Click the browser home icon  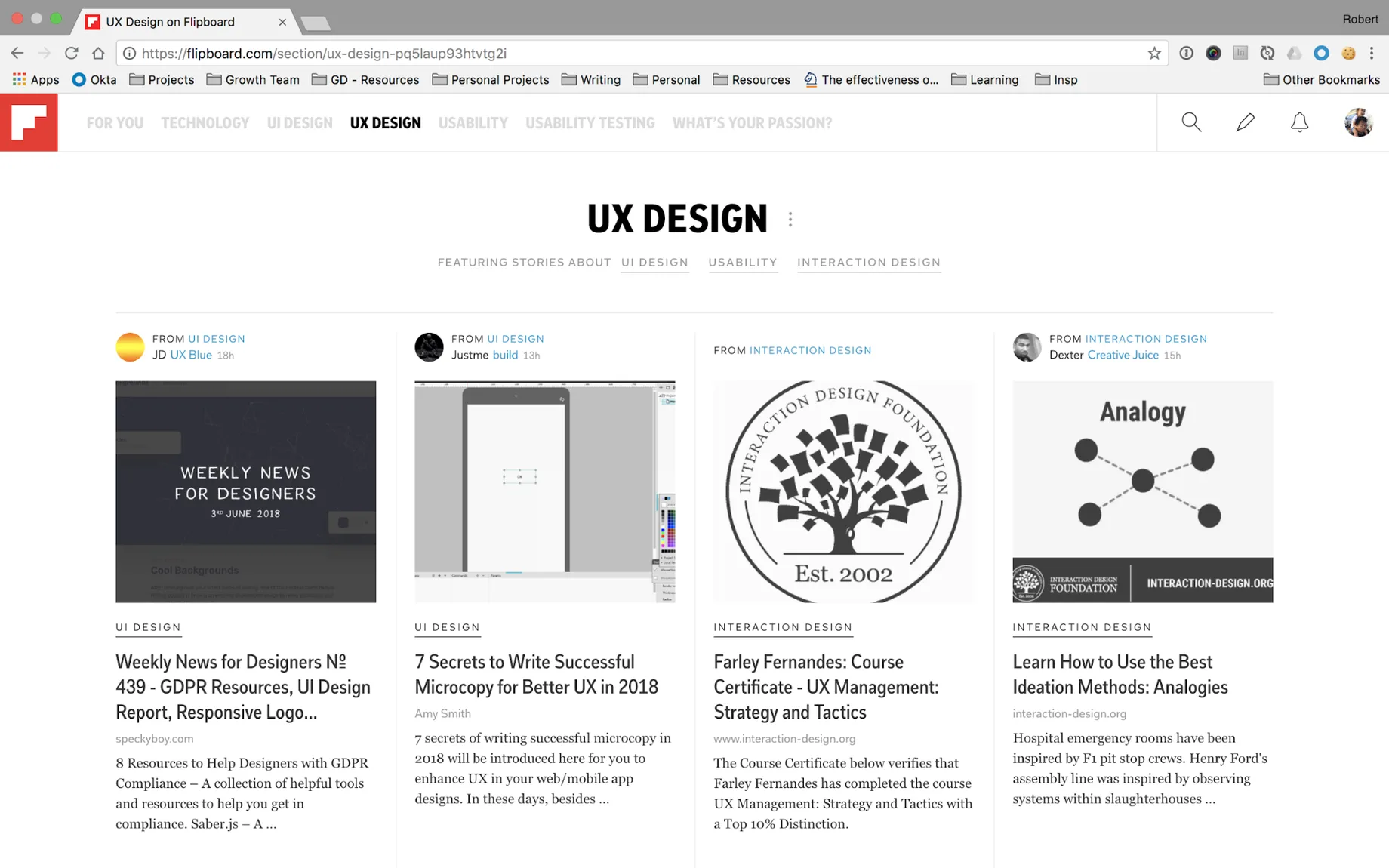[x=98, y=53]
